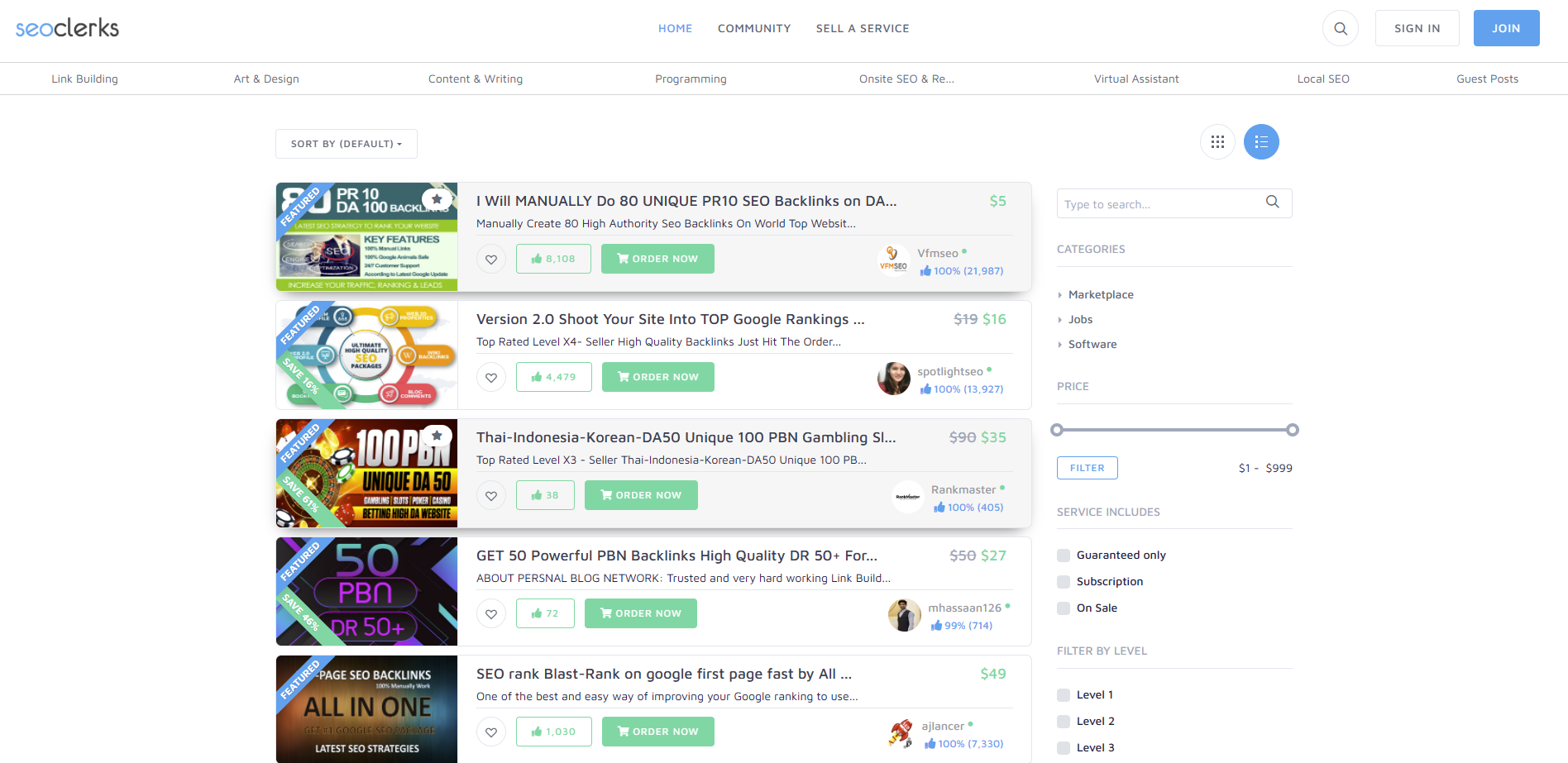
Task: Enable the Guaranteed only checkbox
Action: [x=1064, y=556]
